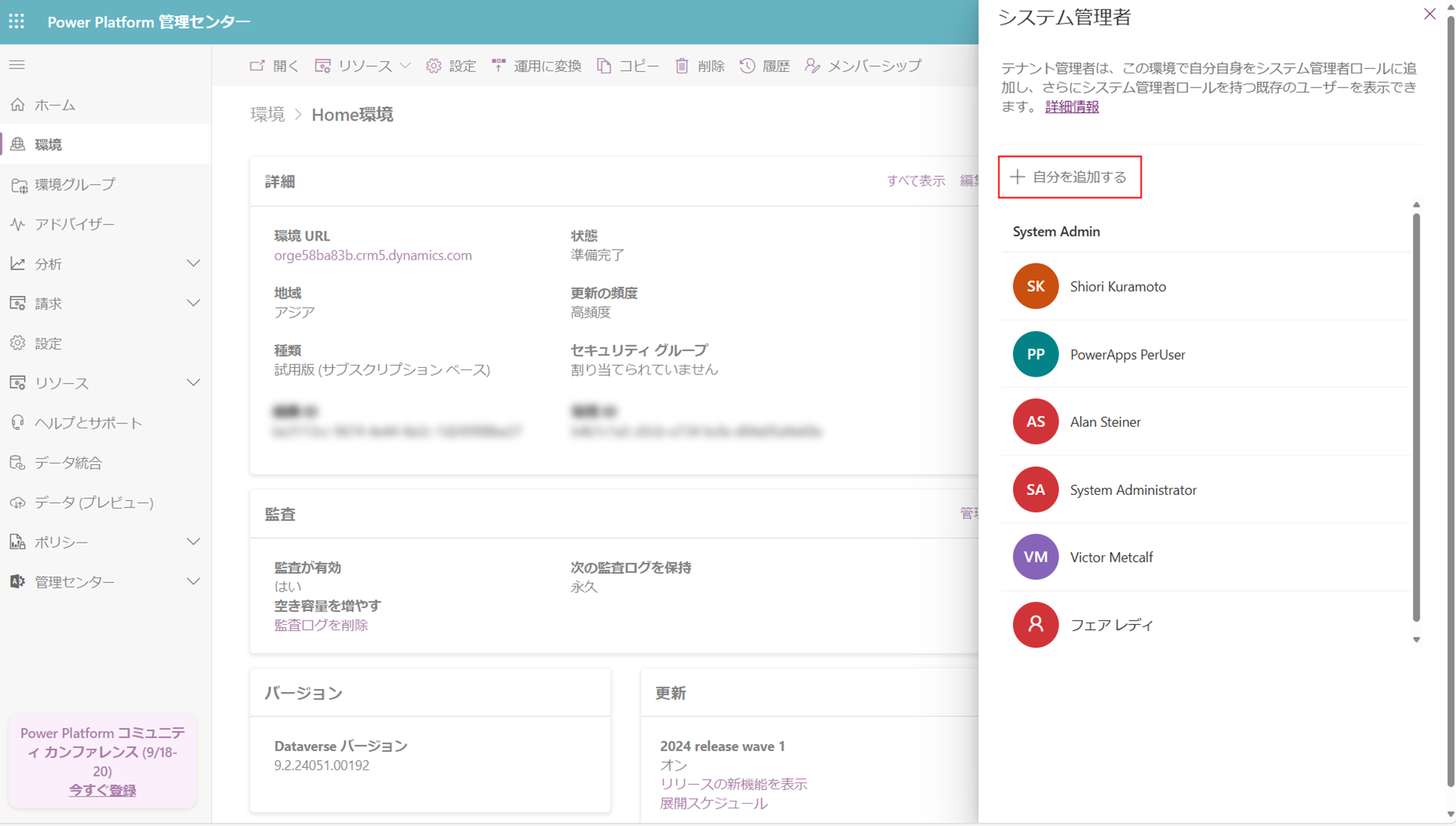
Task: Click 運用に変換 convert icon
Action: click(x=499, y=65)
